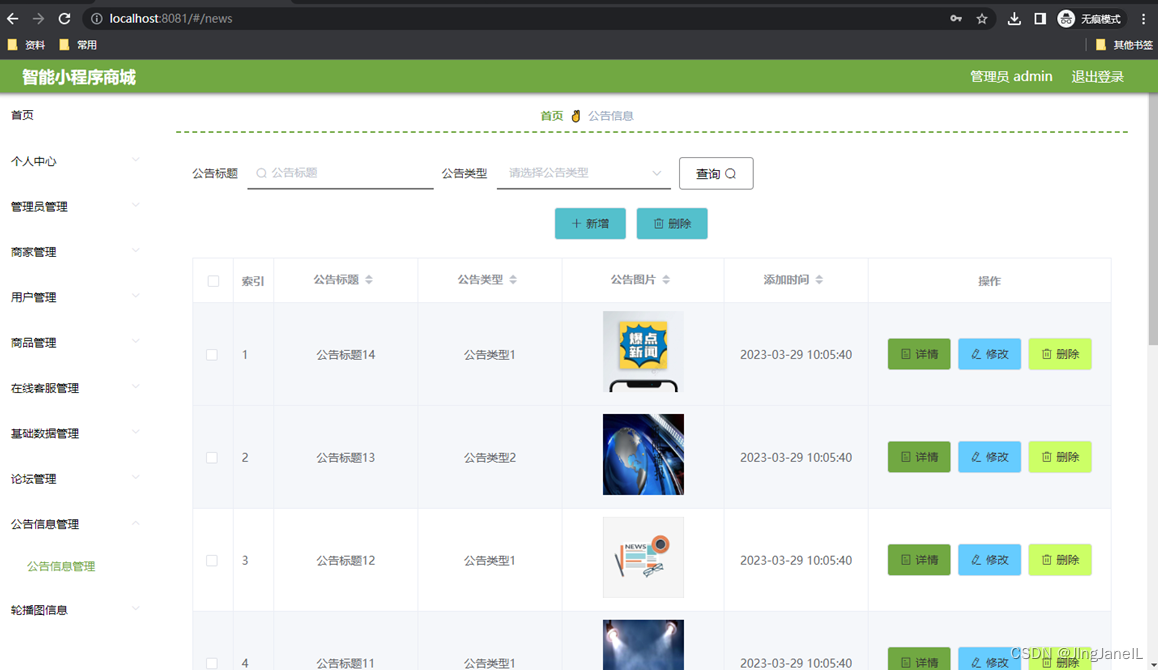Open the browser three-dot menu

[1143, 18]
